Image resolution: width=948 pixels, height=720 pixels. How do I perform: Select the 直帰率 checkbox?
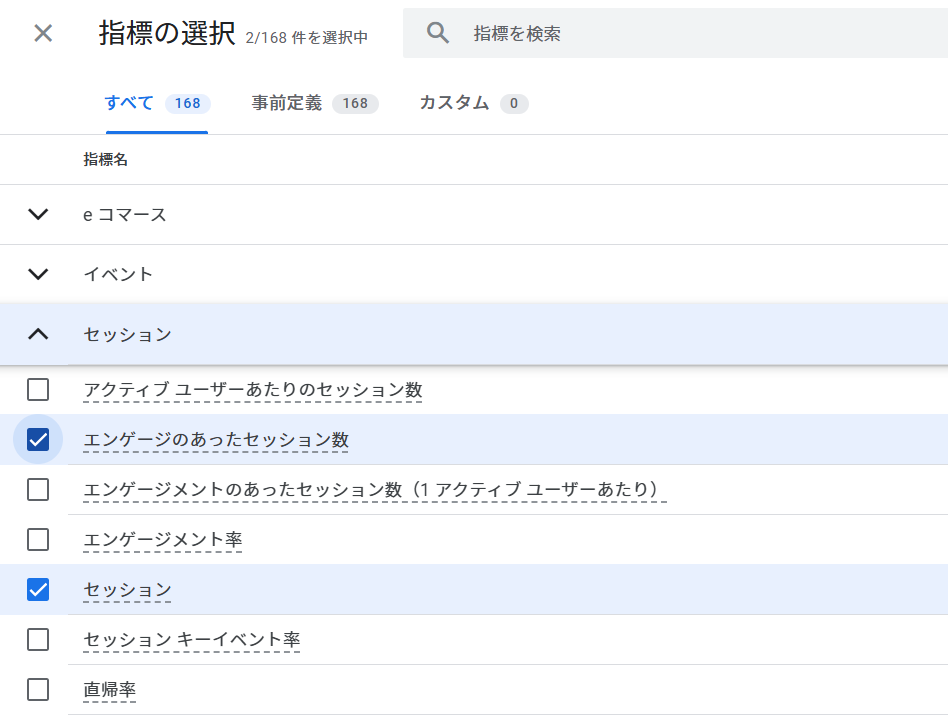[x=38, y=690]
